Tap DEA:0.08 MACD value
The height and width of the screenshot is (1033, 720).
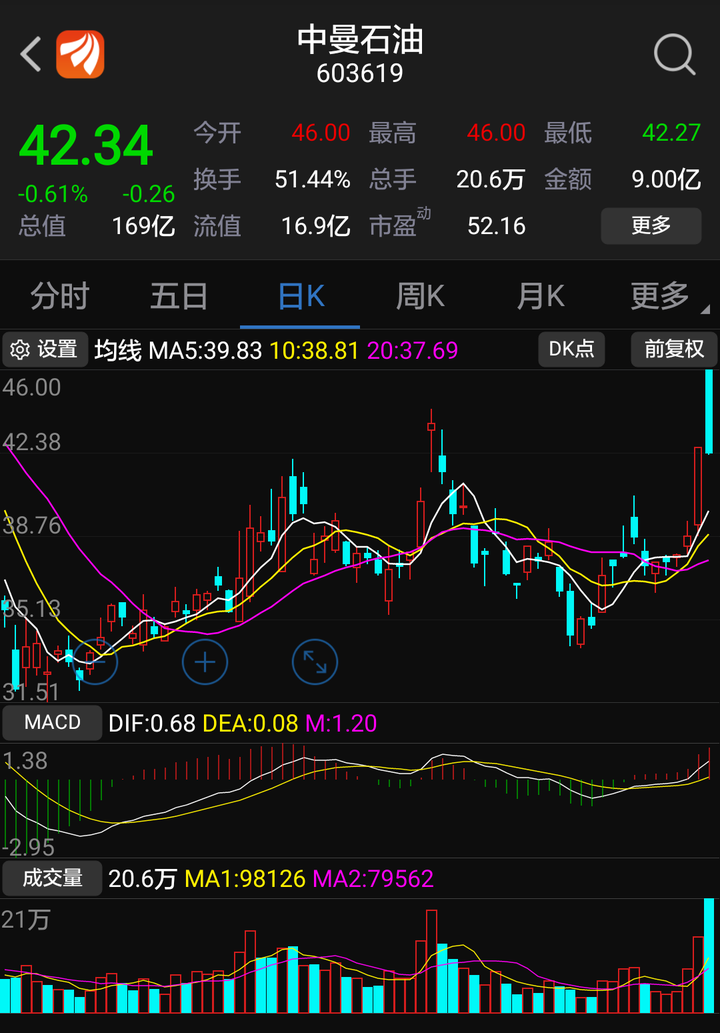250,723
